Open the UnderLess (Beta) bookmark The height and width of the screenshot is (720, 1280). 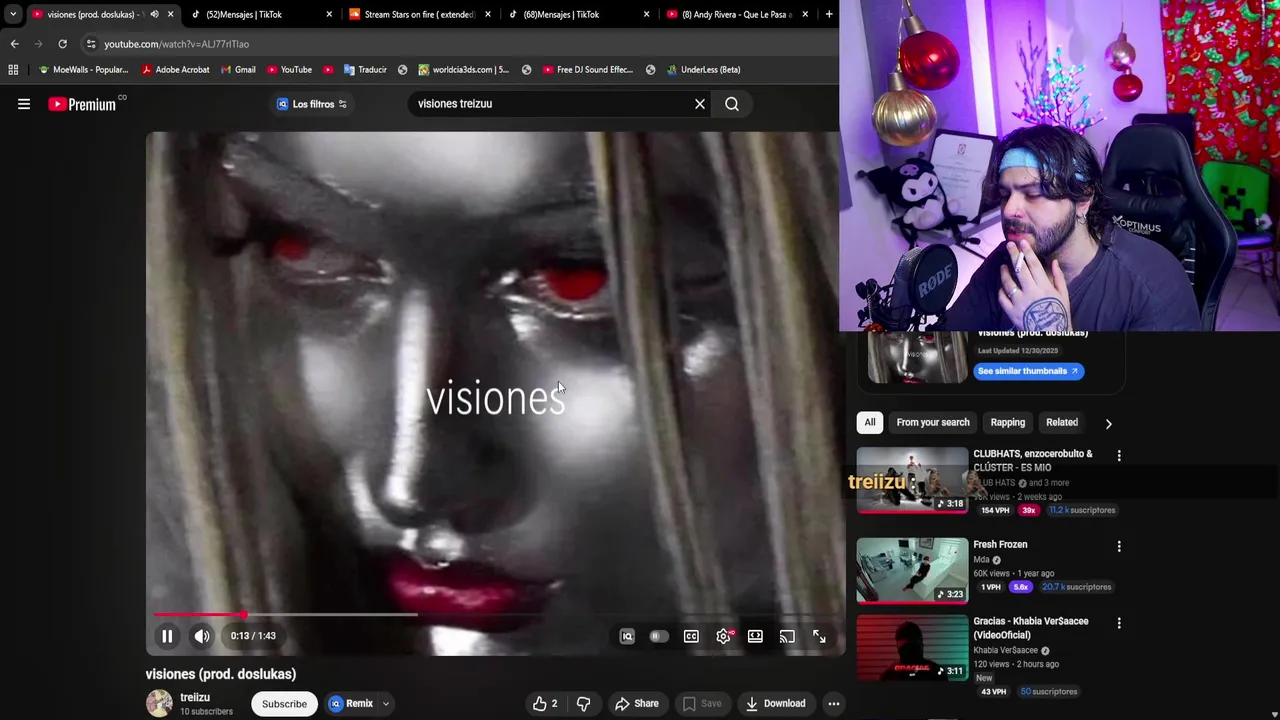[x=703, y=70]
